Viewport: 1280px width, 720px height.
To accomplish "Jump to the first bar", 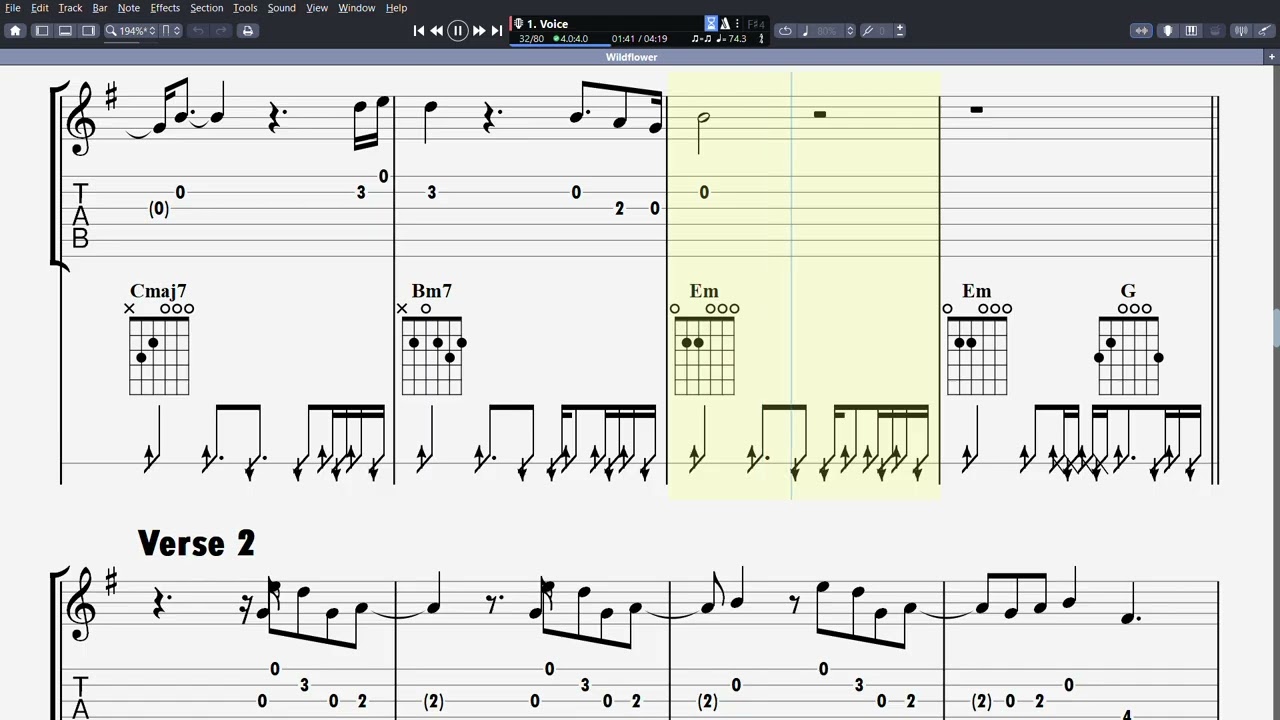I will (419, 31).
